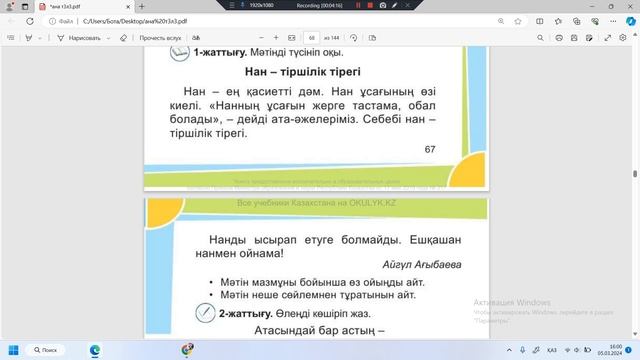The height and width of the screenshot is (360, 640).
Task: Close the recording toolbar
Action: pyautogui.click(x=407, y=5)
